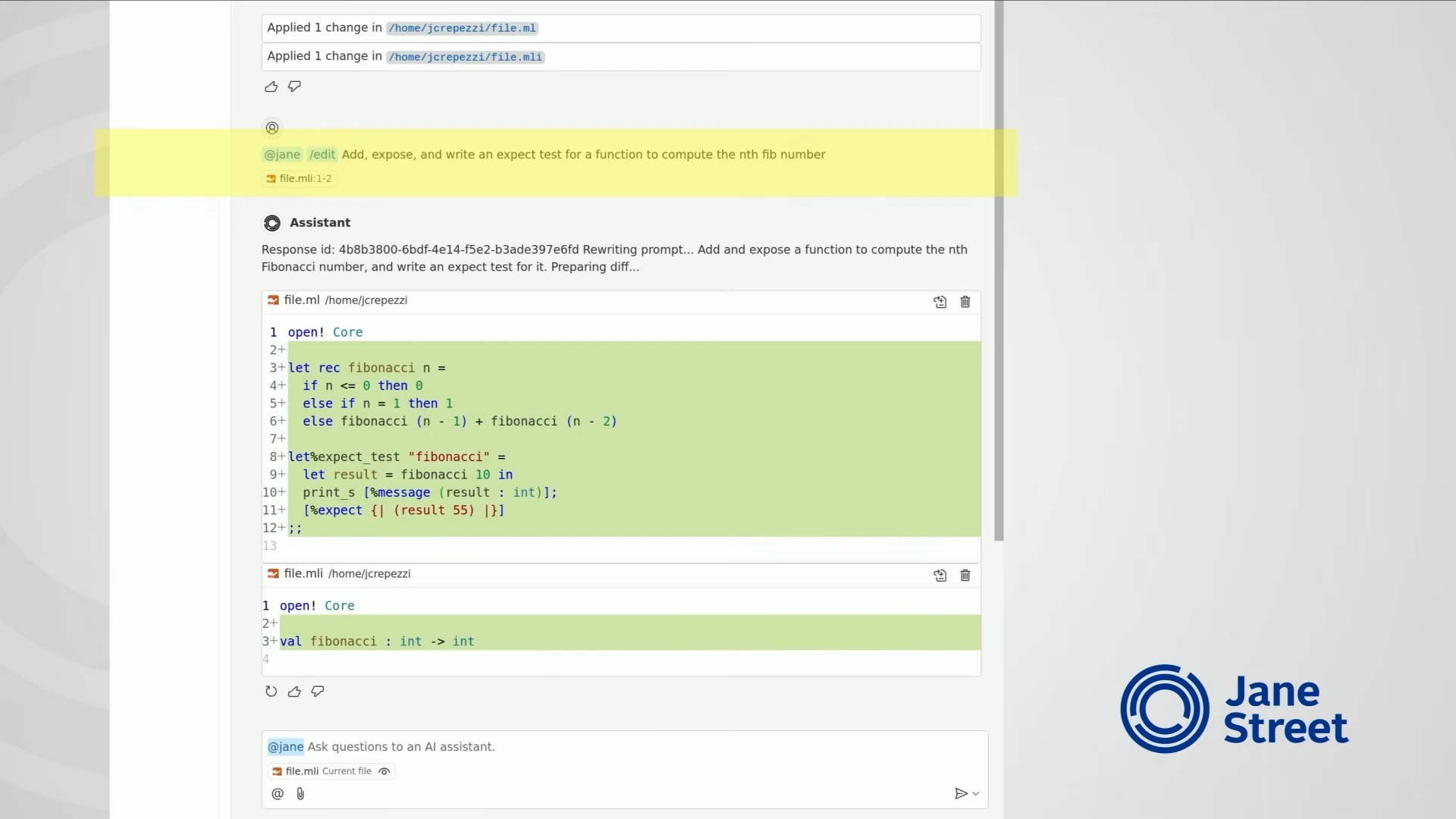The width and height of the screenshot is (1456, 819).
Task: Apply the file.ml diff using its apply icon
Action: tap(940, 302)
